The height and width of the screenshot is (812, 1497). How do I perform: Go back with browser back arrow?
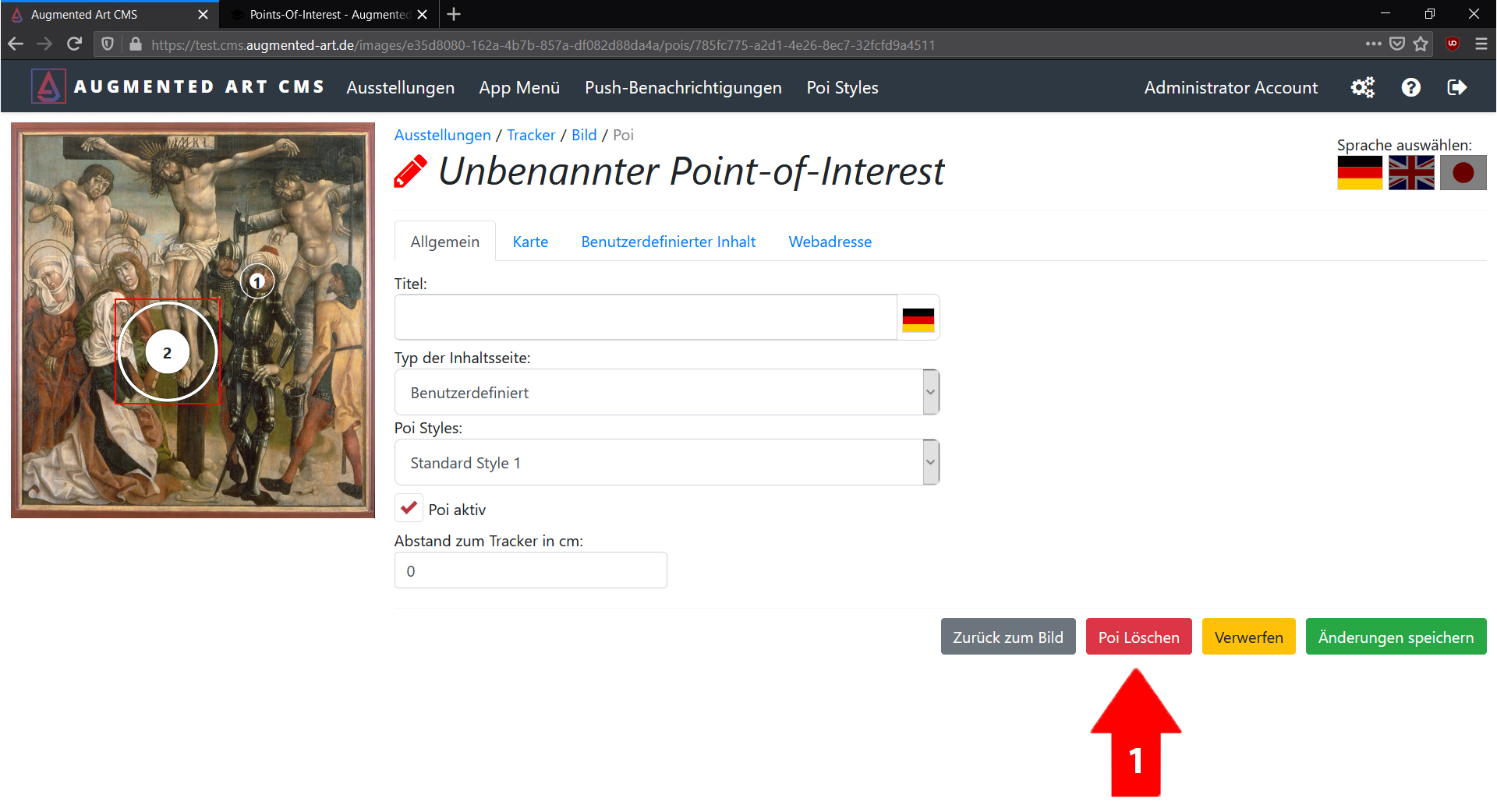tap(16, 44)
